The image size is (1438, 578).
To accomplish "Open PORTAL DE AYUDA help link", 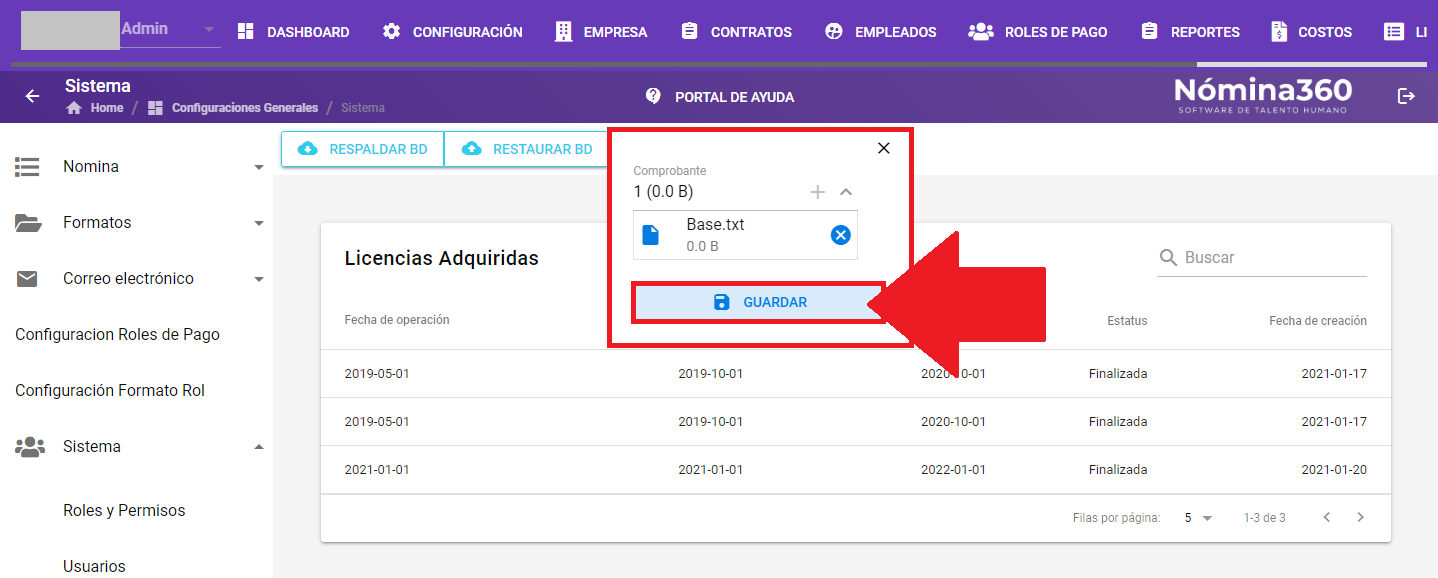I will coord(720,97).
